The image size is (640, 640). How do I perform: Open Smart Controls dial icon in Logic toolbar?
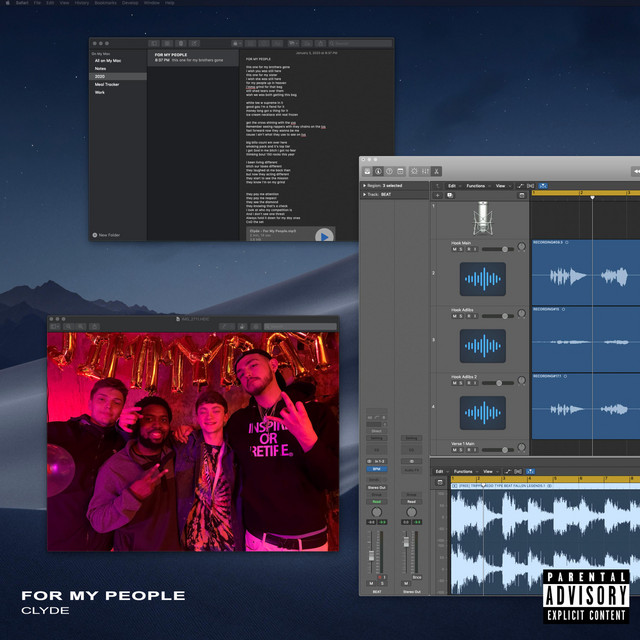(414, 171)
